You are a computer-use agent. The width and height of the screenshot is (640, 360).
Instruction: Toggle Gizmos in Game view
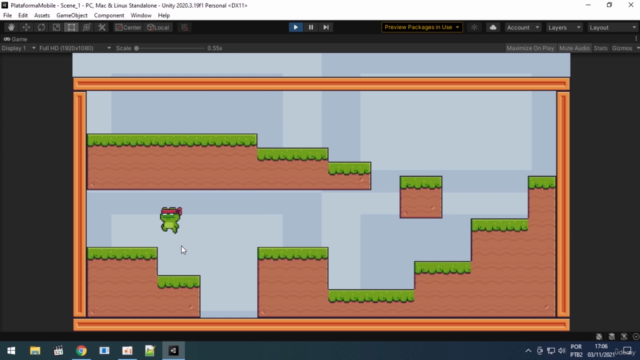(622, 48)
